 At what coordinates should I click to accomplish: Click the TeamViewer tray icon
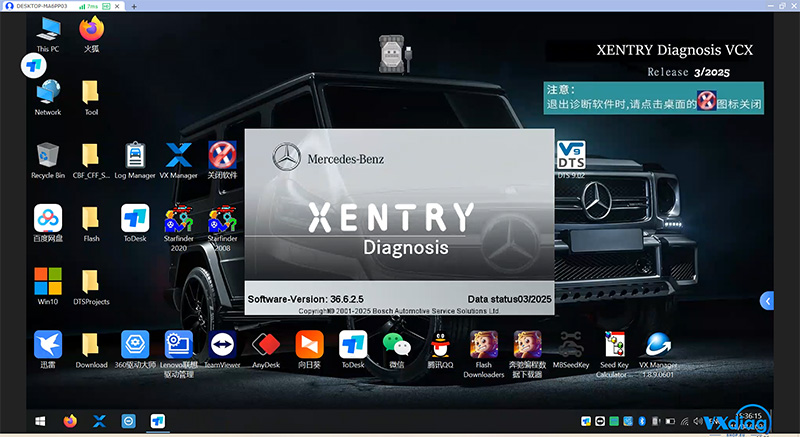pyautogui.click(x=600, y=421)
